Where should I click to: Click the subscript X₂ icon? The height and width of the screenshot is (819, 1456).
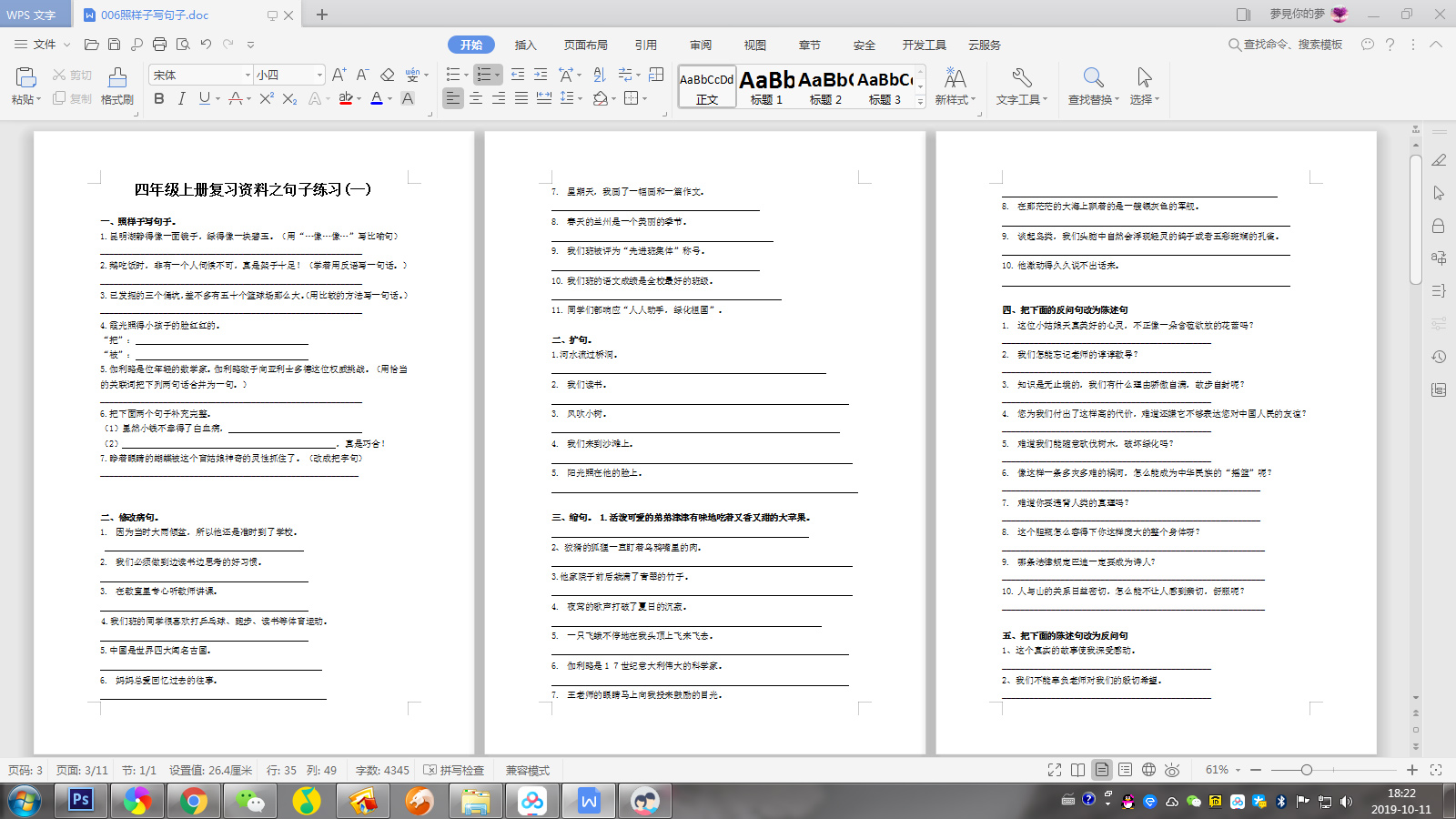(289, 98)
